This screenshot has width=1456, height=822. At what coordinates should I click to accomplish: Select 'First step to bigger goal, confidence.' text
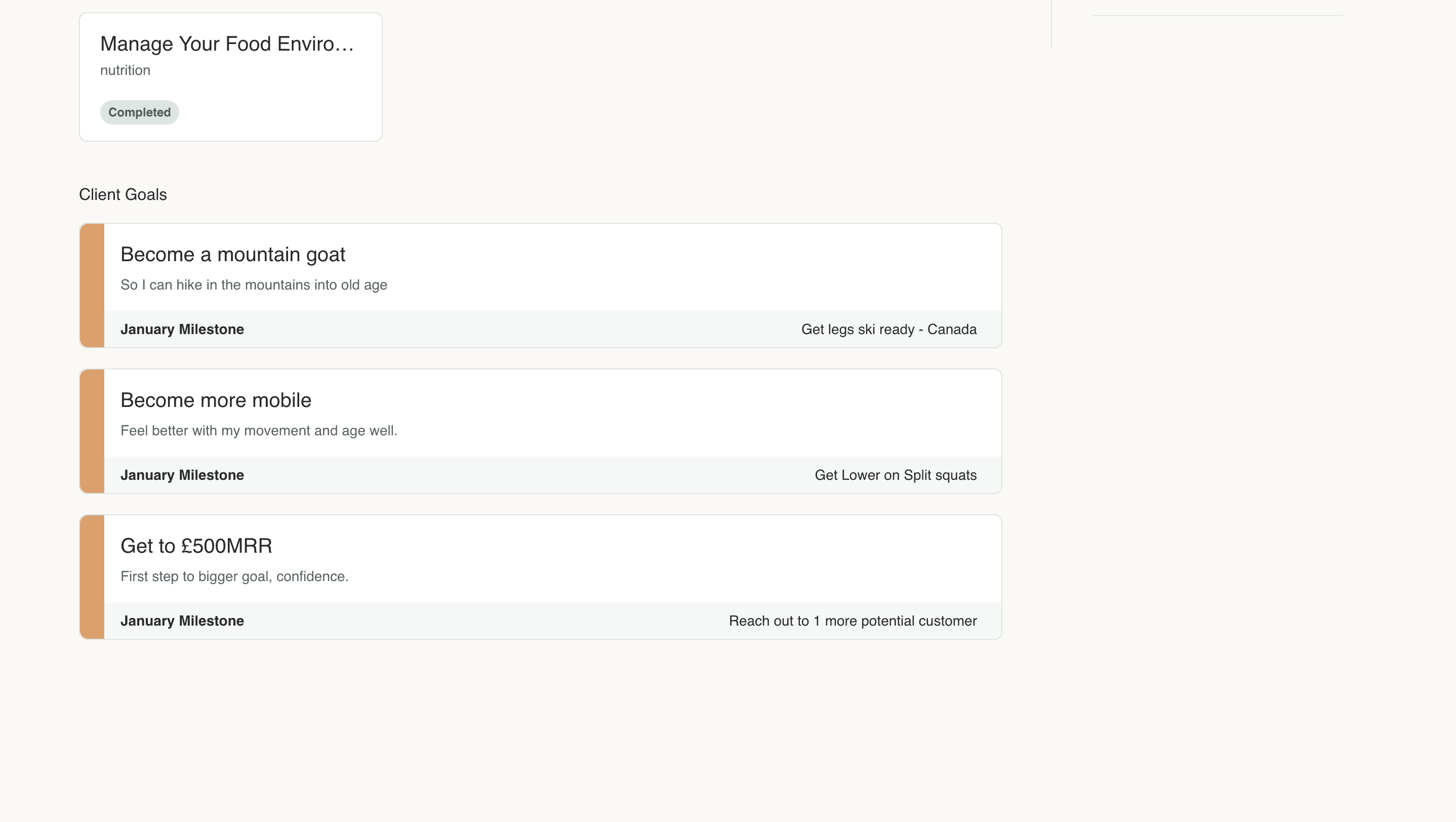[234, 576]
